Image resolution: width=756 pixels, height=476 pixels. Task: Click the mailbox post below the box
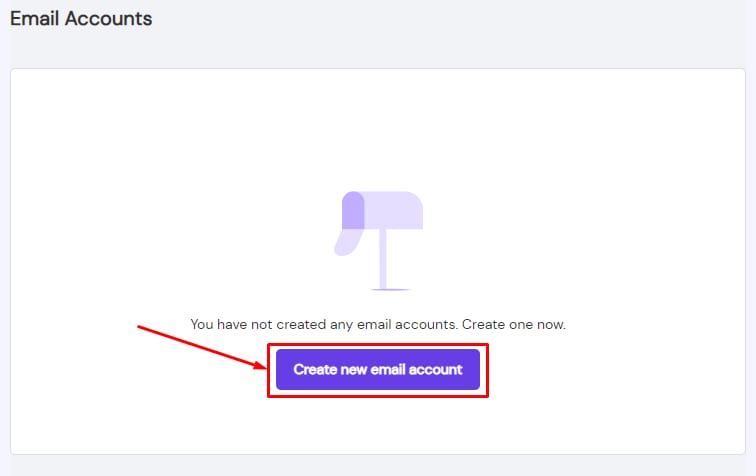coord(382,258)
